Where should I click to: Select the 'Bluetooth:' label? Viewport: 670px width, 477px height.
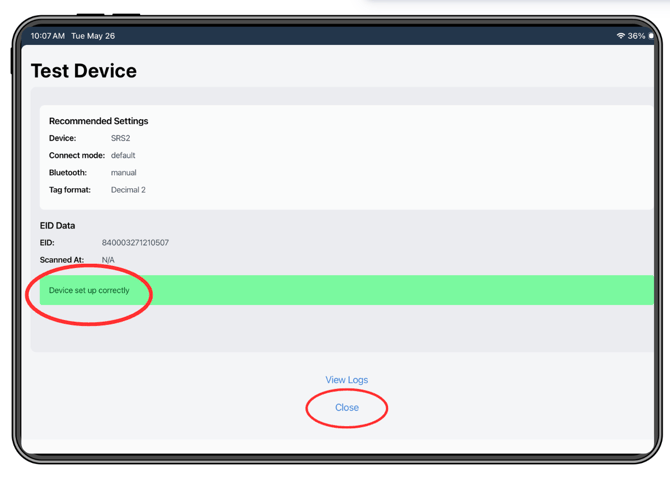pyautogui.click(x=68, y=173)
